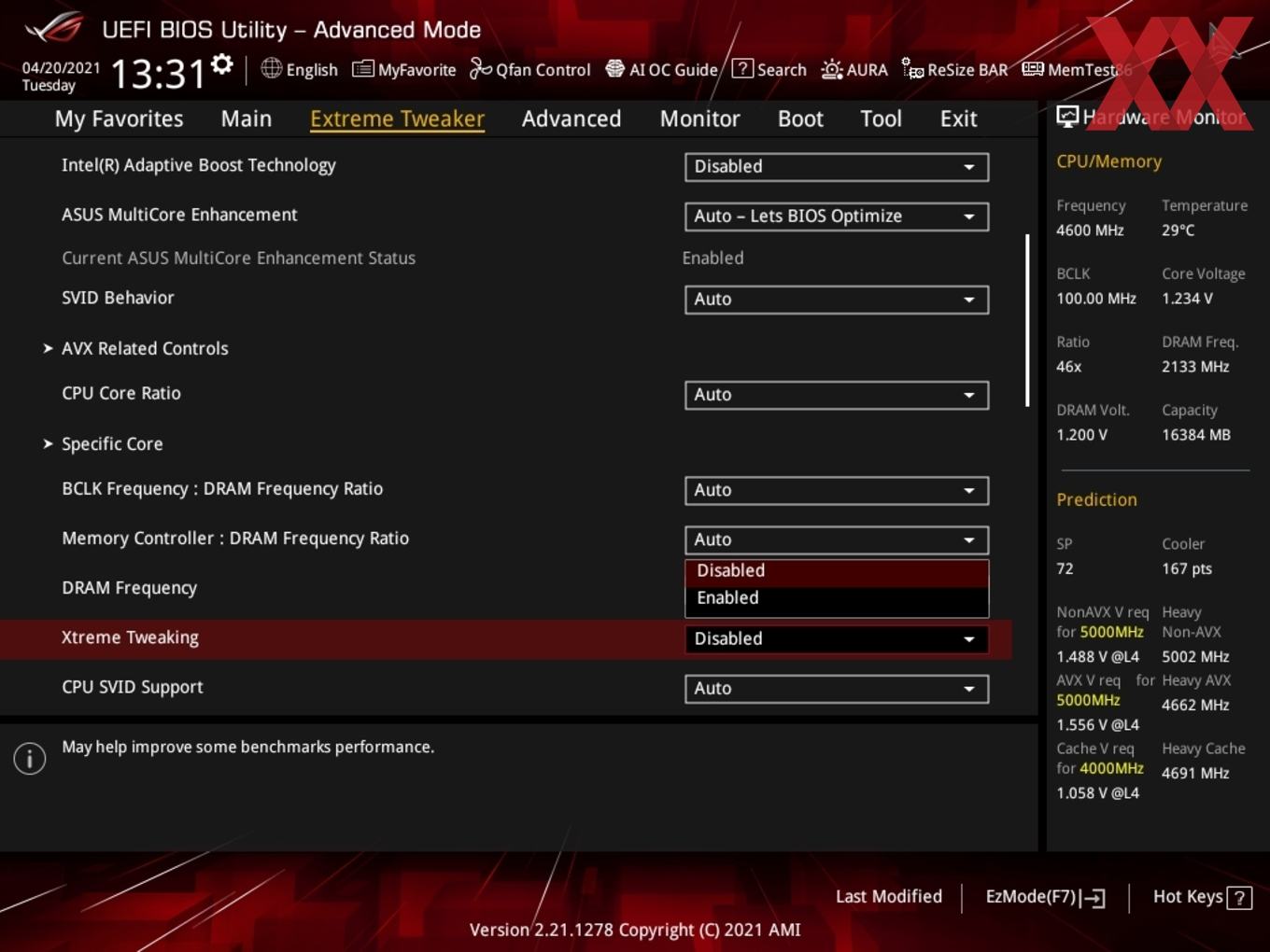The width and height of the screenshot is (1270, 952).
Task: Click the CPU/Memory heading
Action: point(1108,161)
